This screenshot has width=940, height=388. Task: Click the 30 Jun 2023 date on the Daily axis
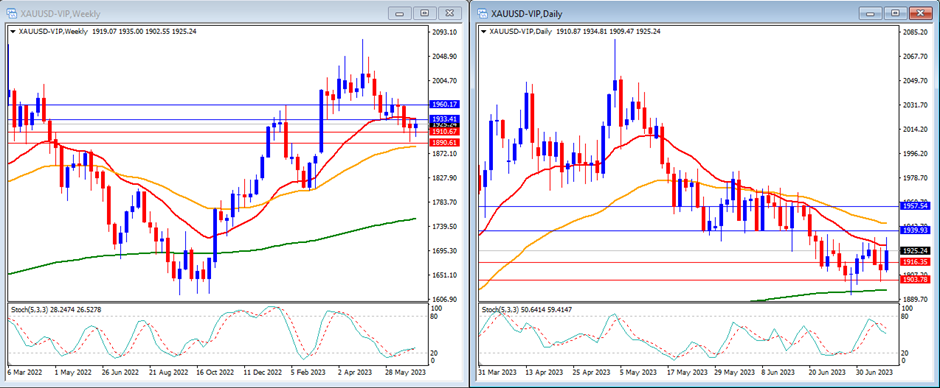pyautogui.click(x=874, y=372)
